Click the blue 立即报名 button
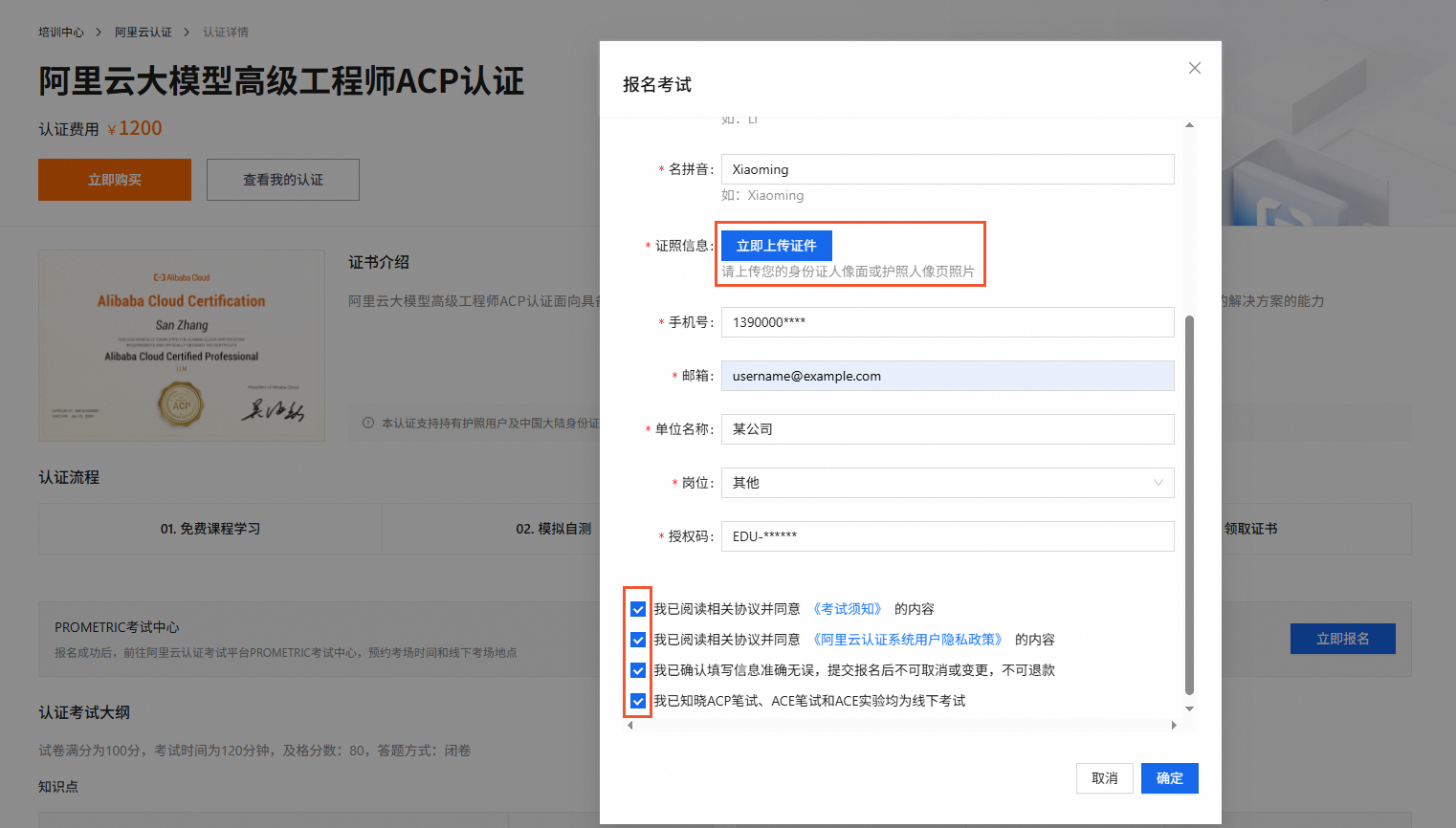The height and width of the screenshot is (828, 1456). (x=1342, y=639)
